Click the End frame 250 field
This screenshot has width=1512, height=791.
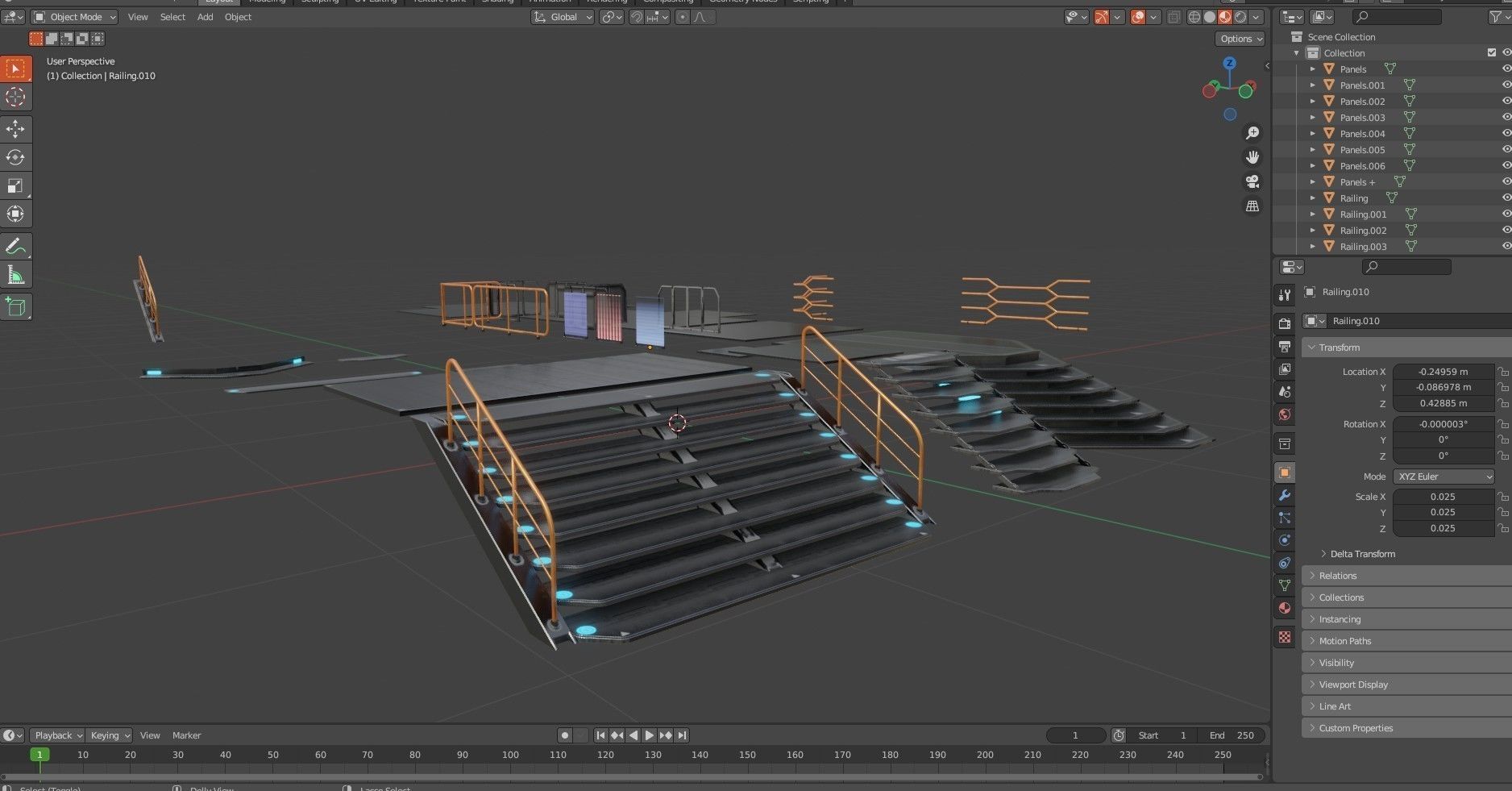[x=1232, y=735]
